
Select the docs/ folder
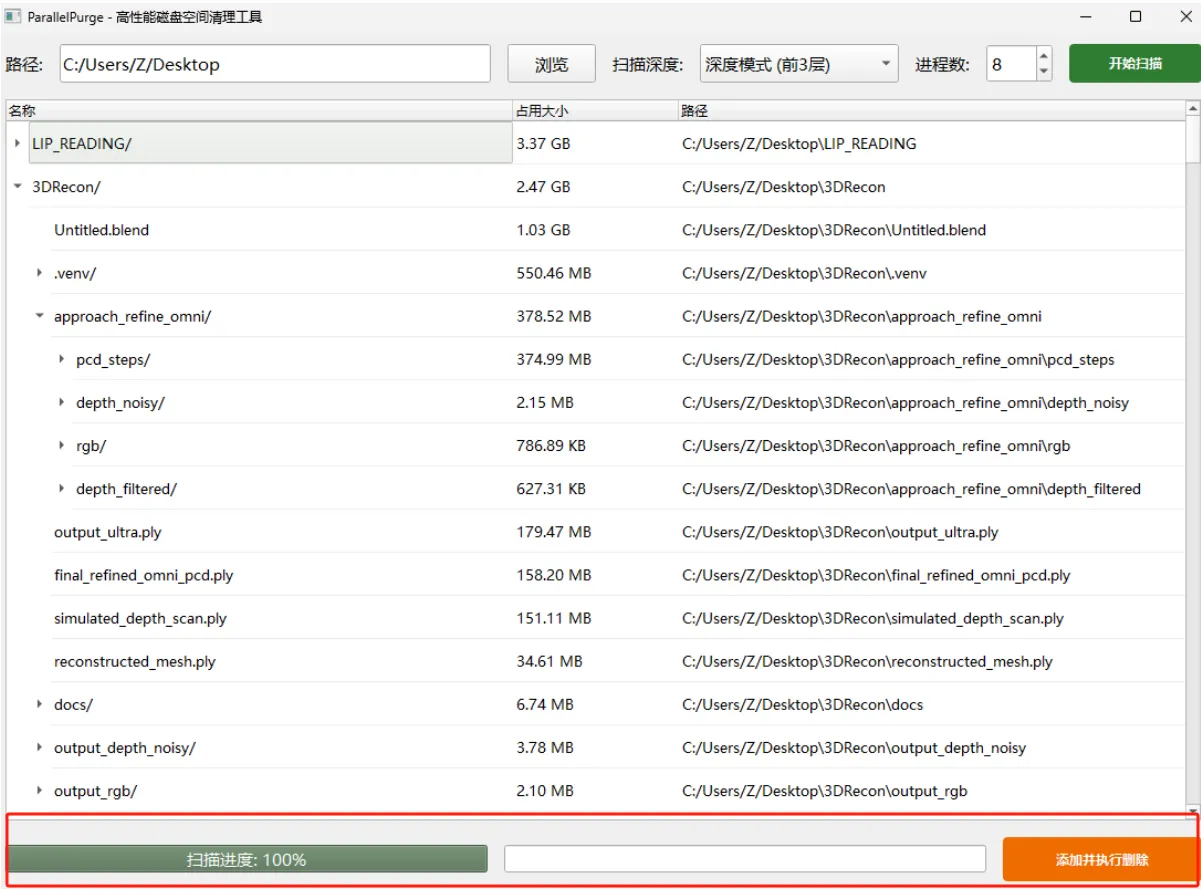[73, 704]
